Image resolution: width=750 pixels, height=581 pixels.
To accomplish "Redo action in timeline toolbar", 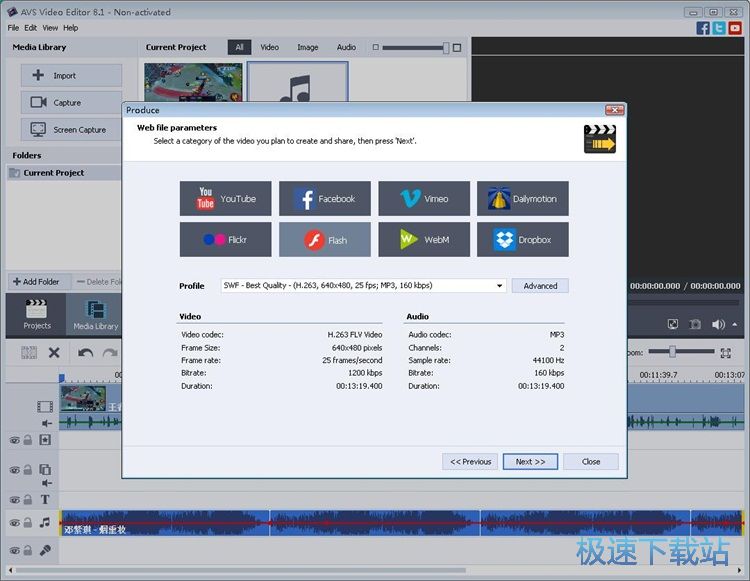I will point(110,353).
